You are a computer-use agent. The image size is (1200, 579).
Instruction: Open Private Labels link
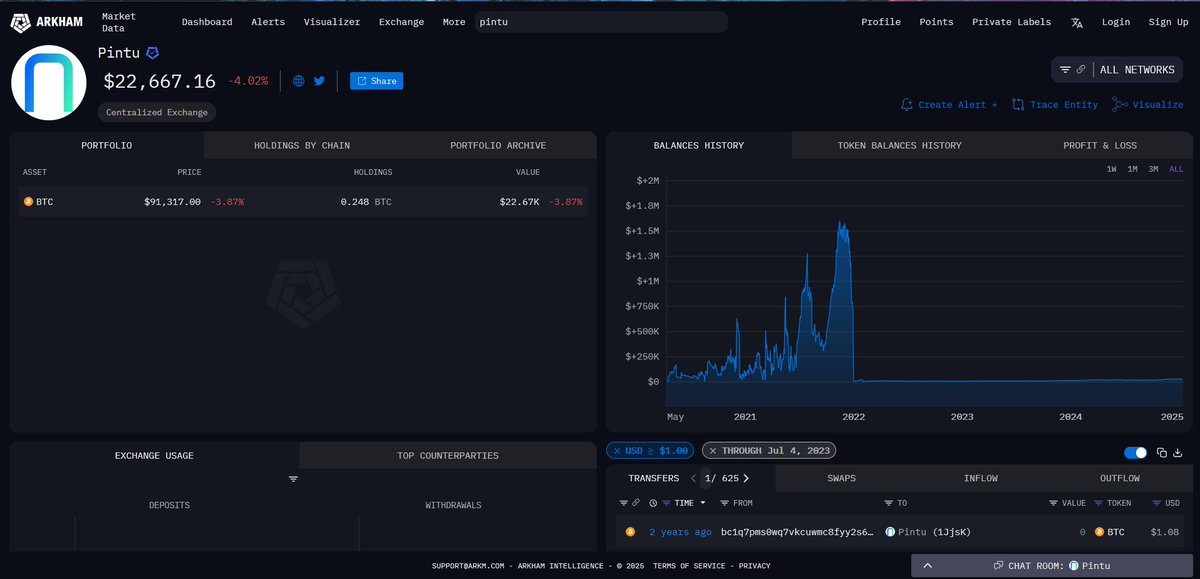pos(1011,22)
